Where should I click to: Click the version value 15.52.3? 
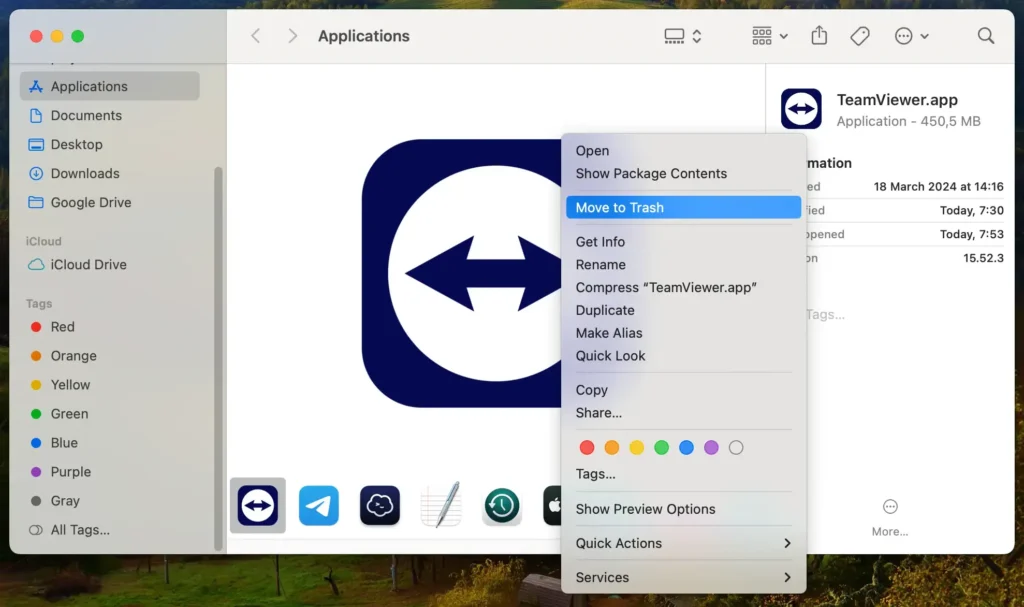(x=983, y=258)
